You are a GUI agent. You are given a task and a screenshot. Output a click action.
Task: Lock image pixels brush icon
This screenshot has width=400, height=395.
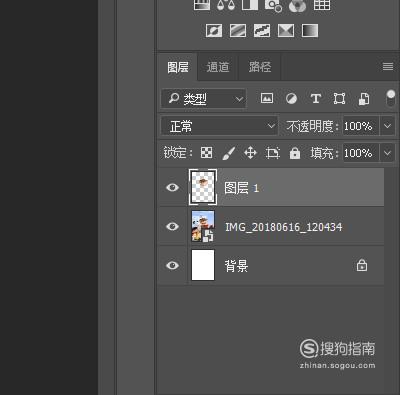coord(229,153)
